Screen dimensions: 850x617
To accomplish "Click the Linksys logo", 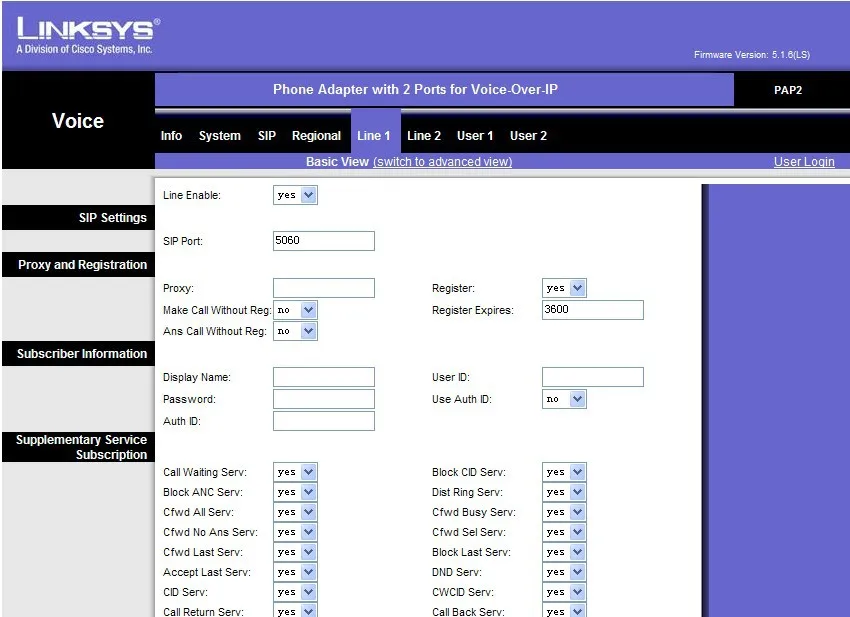I will click(88, 36).
